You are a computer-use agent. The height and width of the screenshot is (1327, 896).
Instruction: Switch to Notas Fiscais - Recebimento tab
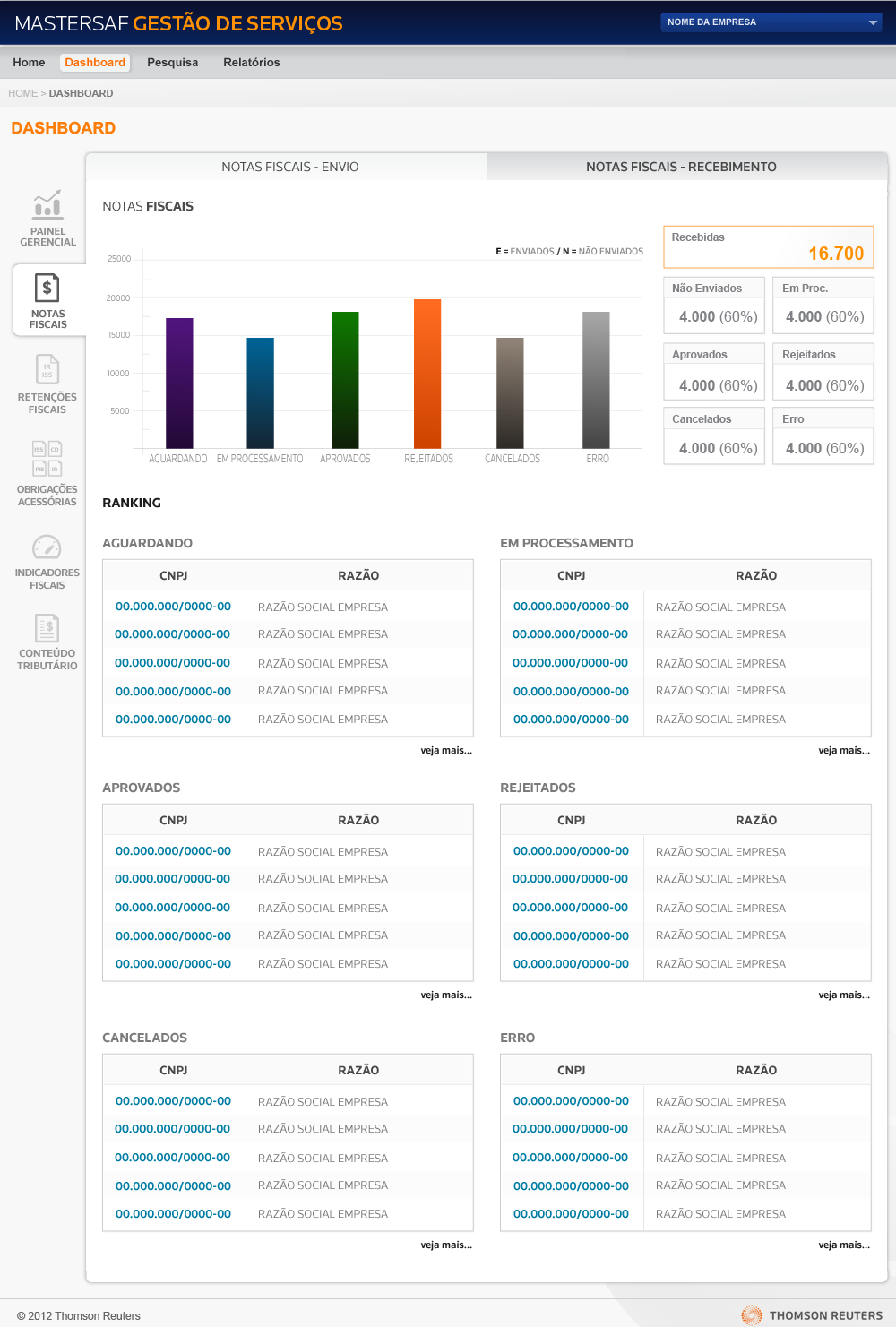pos(682,167)
